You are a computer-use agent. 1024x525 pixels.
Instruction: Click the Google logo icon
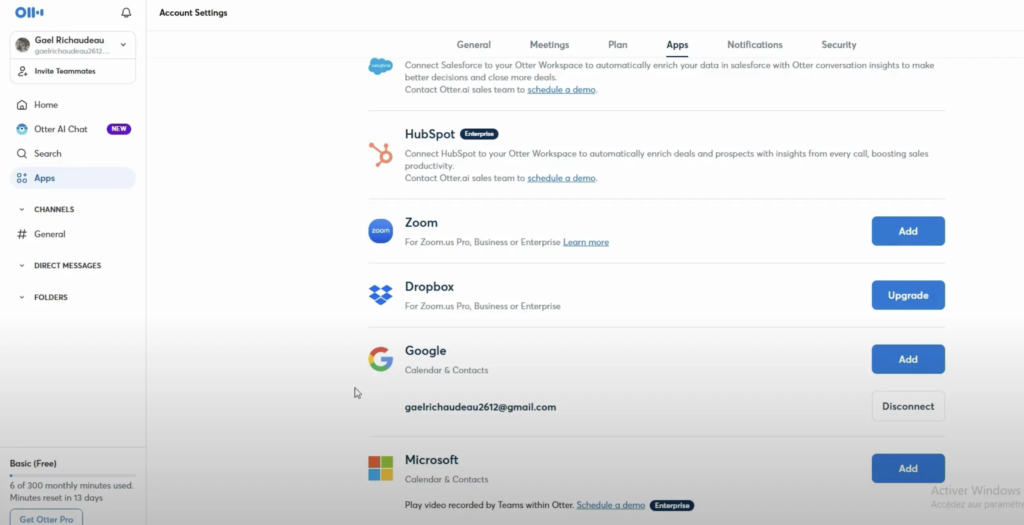[x=381, y=359]
